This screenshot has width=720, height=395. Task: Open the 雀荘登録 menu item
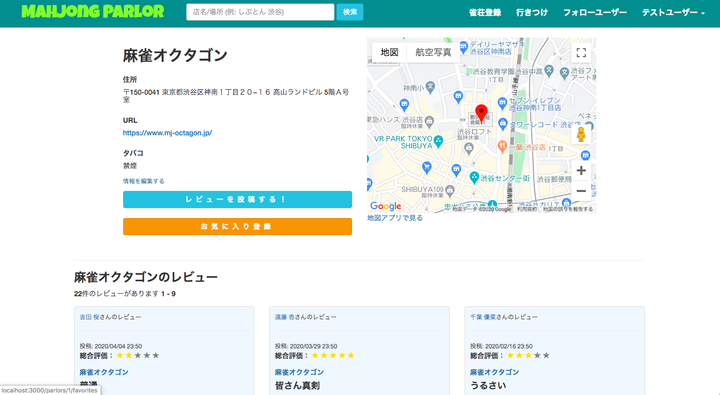485,13
